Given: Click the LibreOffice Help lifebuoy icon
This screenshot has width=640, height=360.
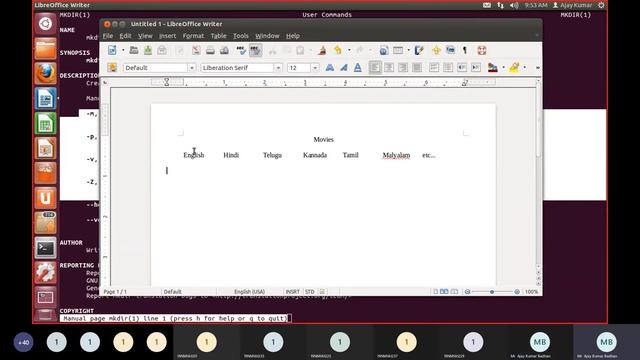Looking at the screenshot, I should tap(482, 50).
